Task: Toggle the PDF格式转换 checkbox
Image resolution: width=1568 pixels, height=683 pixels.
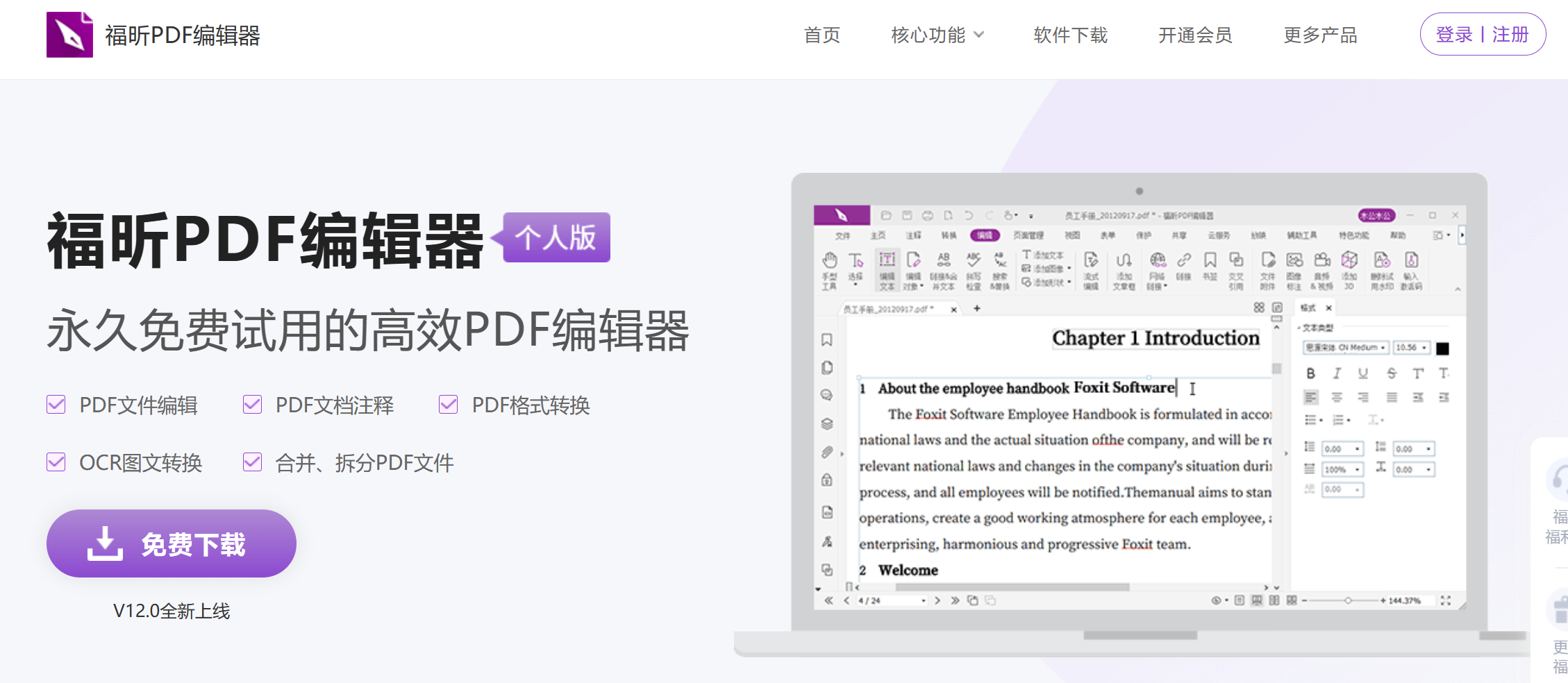Action: click(x=449, y=404)
